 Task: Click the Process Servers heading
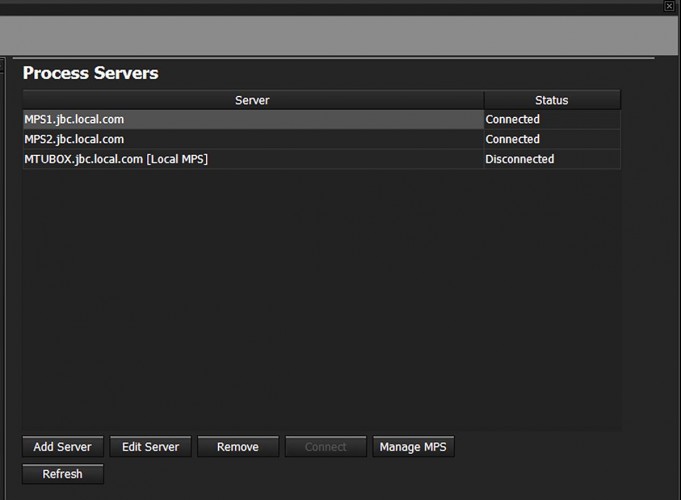coord(90,73)
